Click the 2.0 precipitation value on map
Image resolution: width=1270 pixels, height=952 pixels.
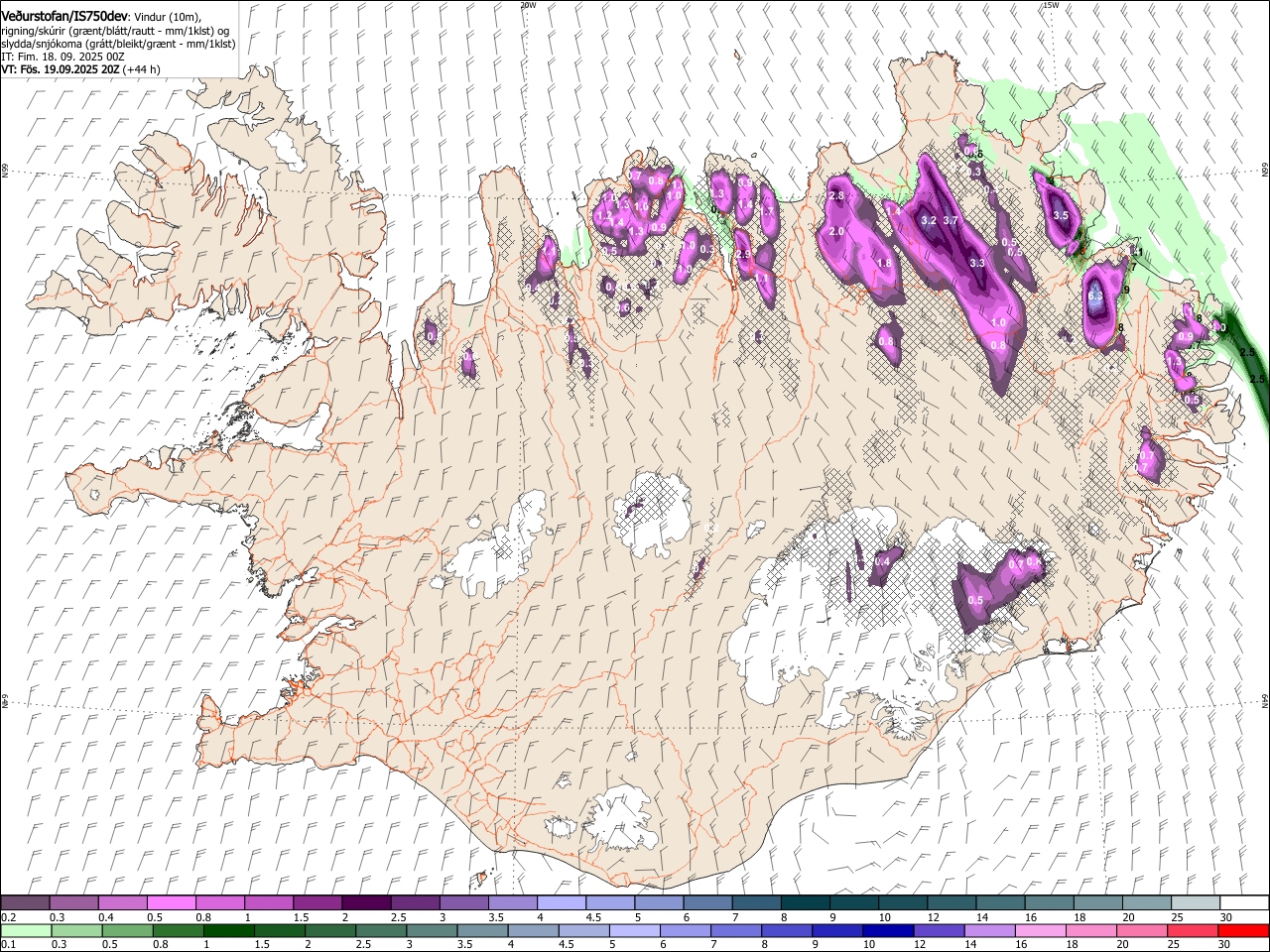[836, 231]
